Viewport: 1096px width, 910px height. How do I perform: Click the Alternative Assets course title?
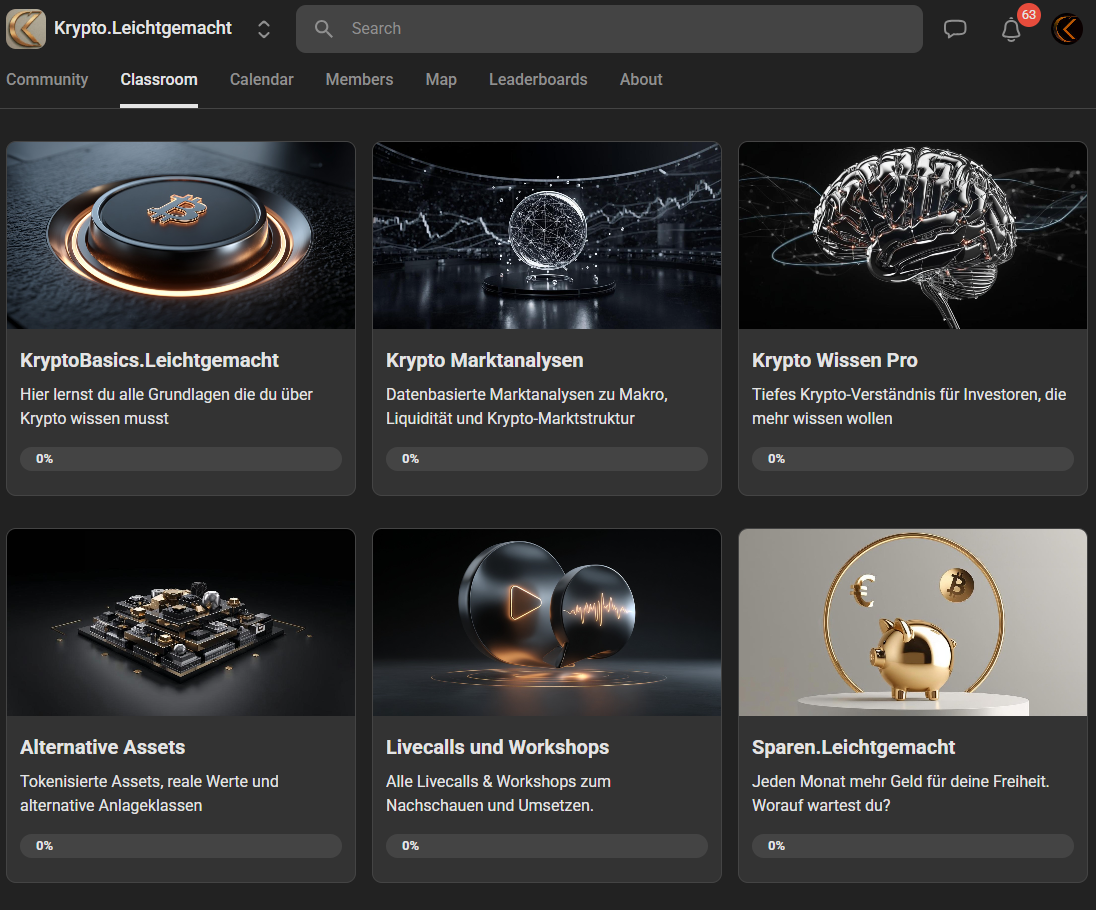[103, 747]
